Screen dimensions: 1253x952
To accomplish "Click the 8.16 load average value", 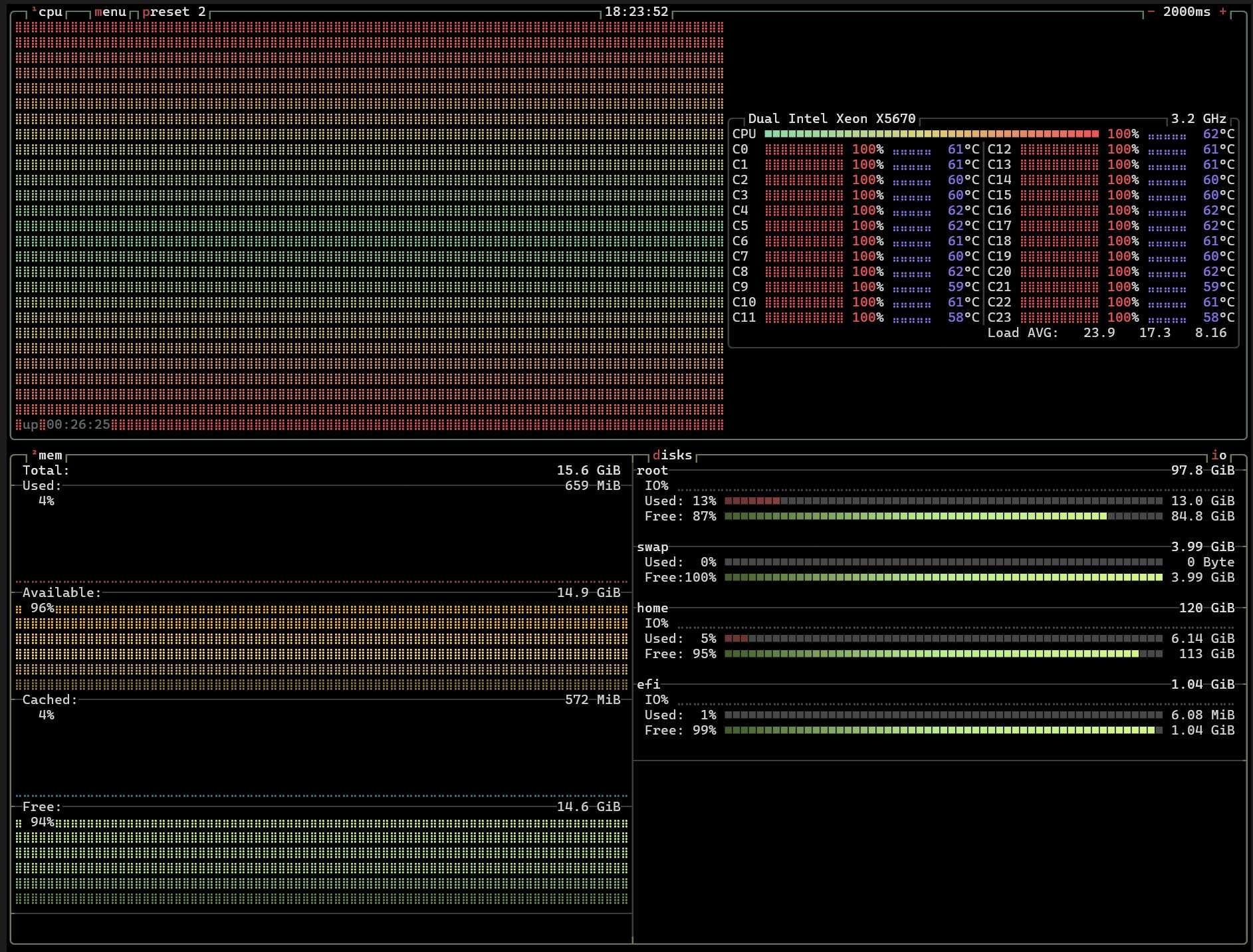I will point(1211,332).
